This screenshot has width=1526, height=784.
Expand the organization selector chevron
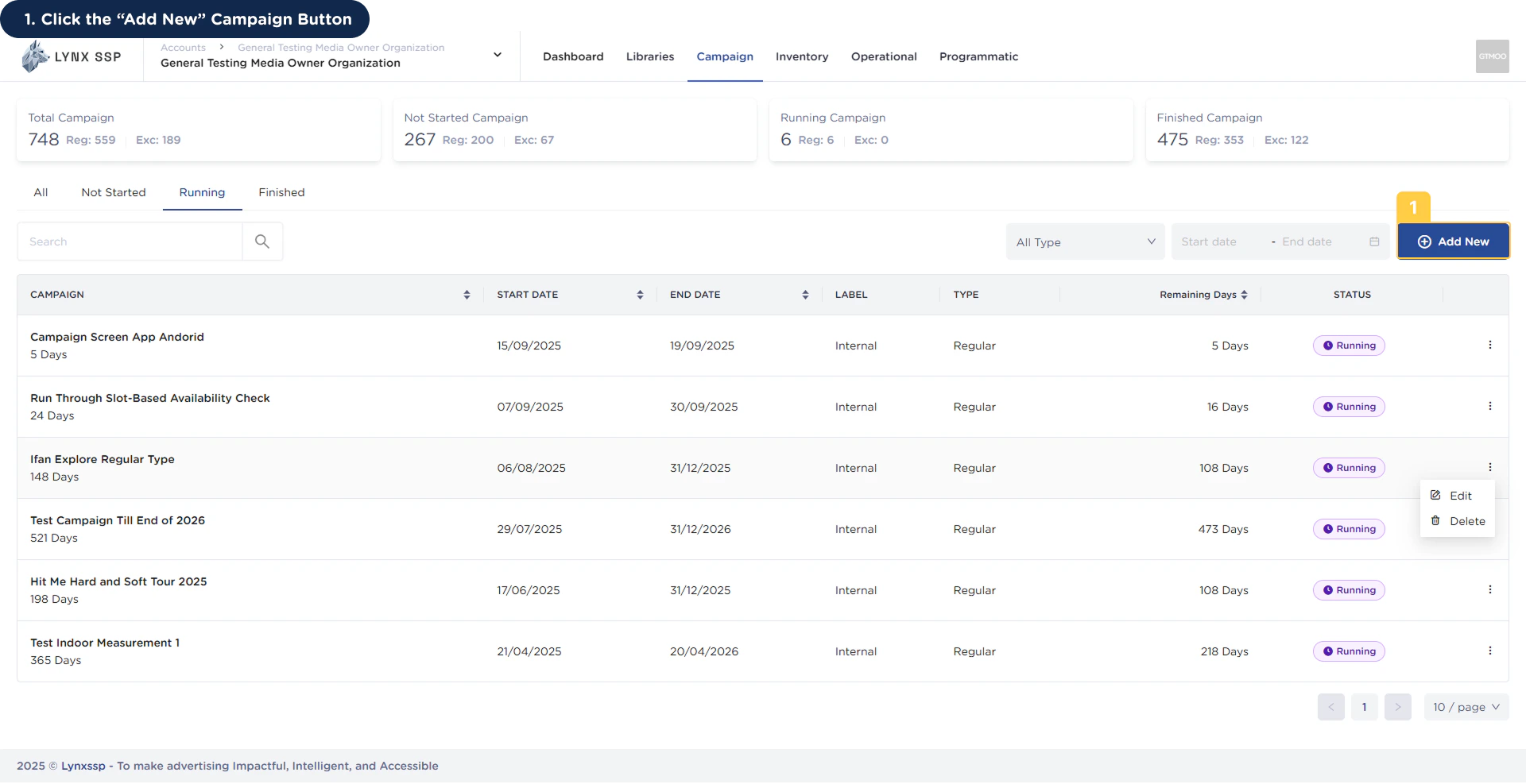[498, 55]
